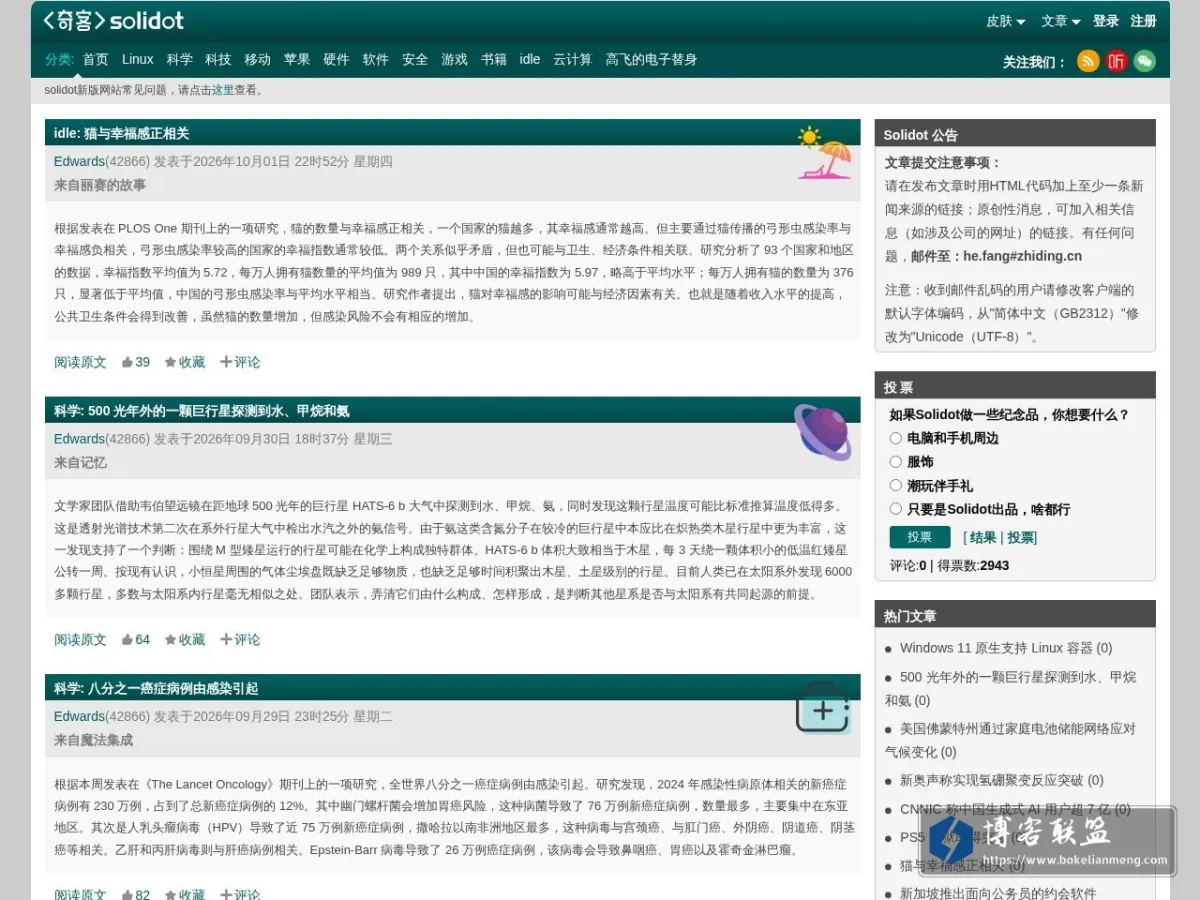
Task: Click the beach topic icon for cat article
Action: click(x=825, y=153)
